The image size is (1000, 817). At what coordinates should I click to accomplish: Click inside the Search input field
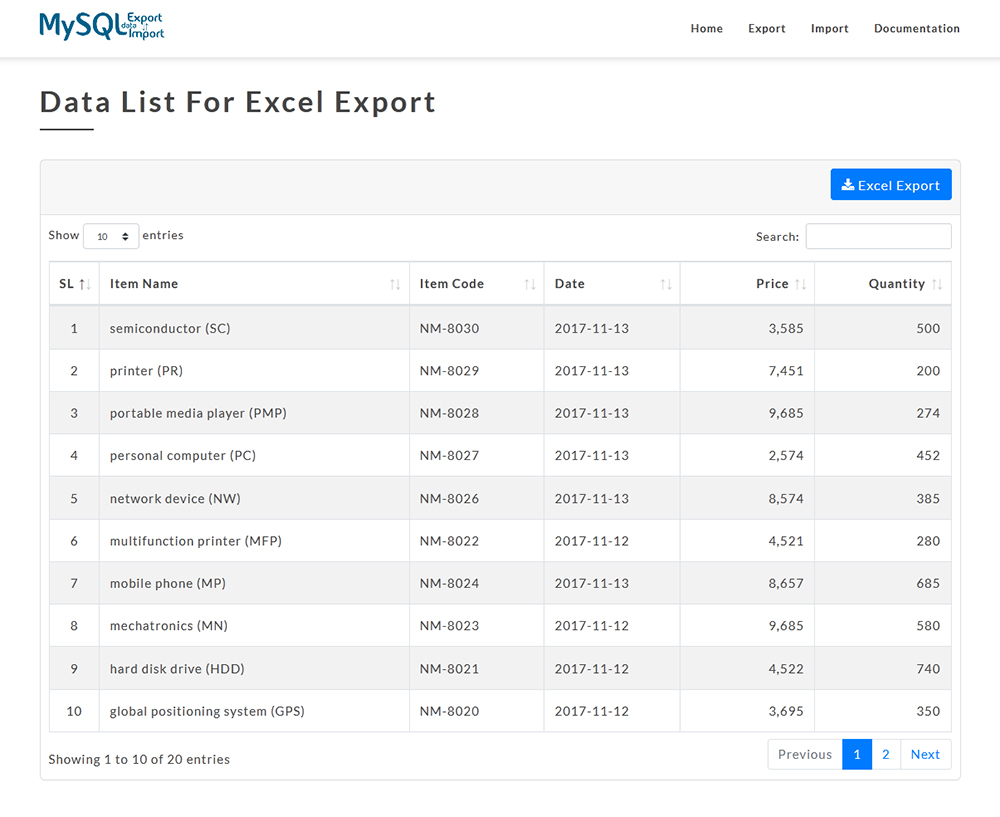pyautogui.click(x=878, y=236)
